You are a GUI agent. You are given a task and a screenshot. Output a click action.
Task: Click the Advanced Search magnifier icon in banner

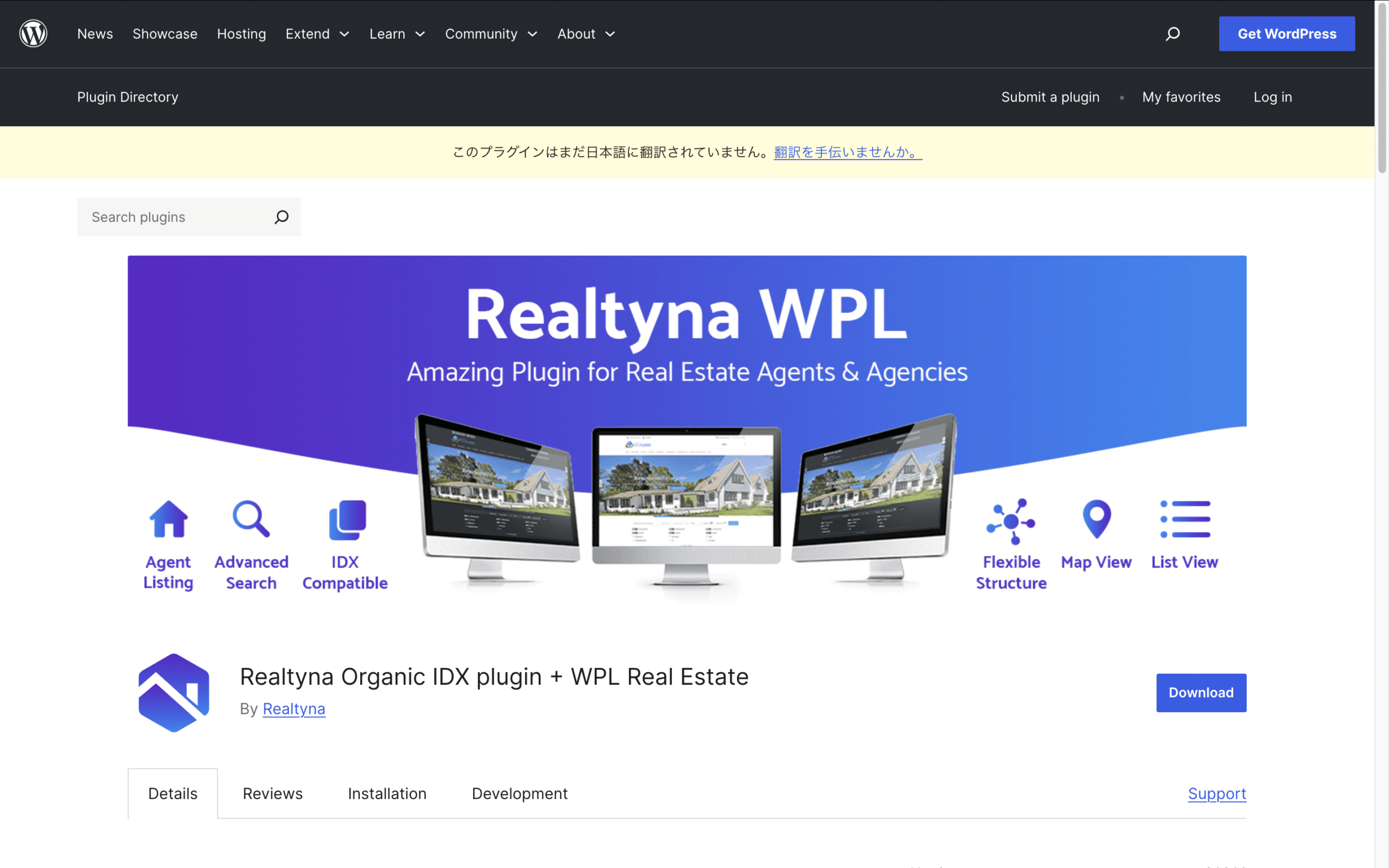click(251, 519)
